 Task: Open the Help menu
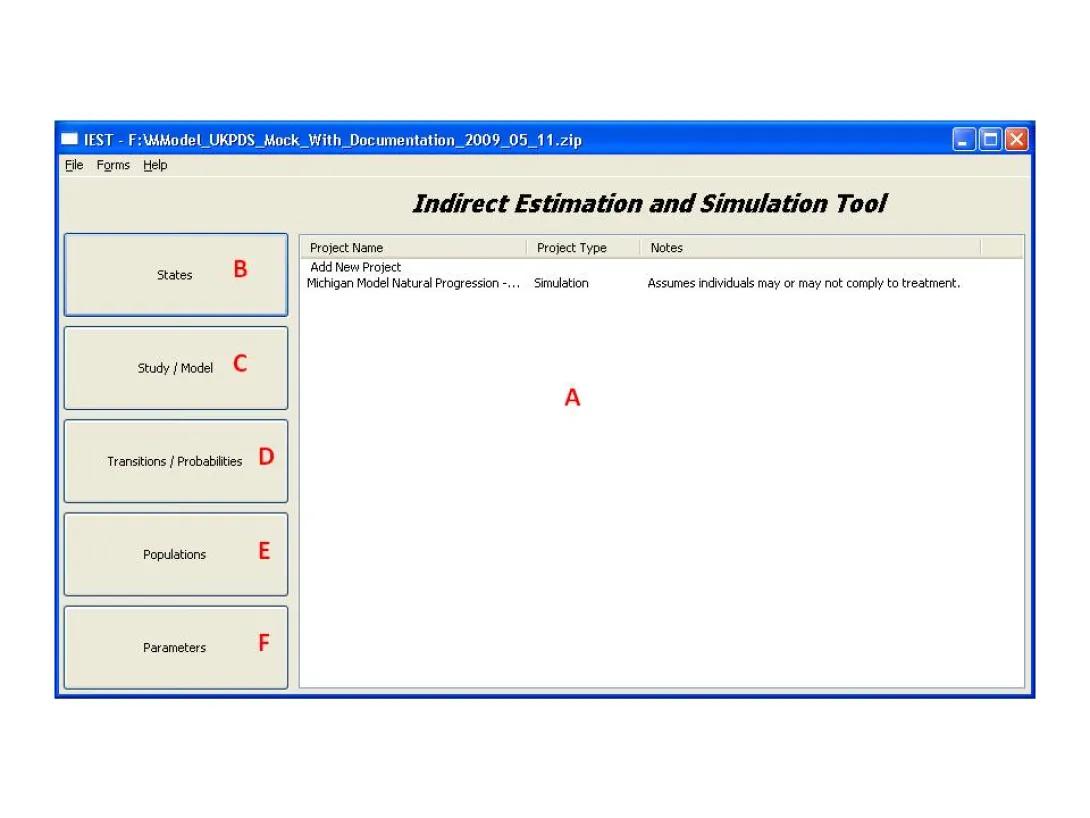[x=155, y=165]
